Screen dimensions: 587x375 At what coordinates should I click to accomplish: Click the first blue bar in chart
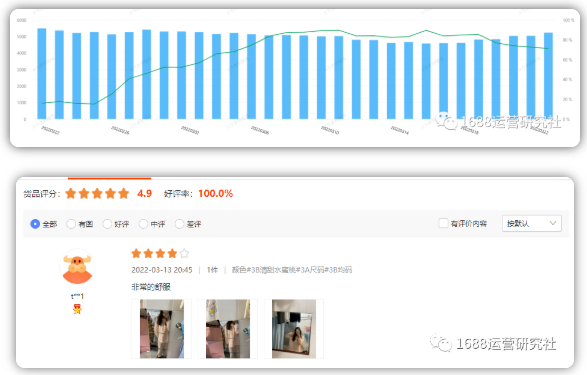(x=42, y=74)
